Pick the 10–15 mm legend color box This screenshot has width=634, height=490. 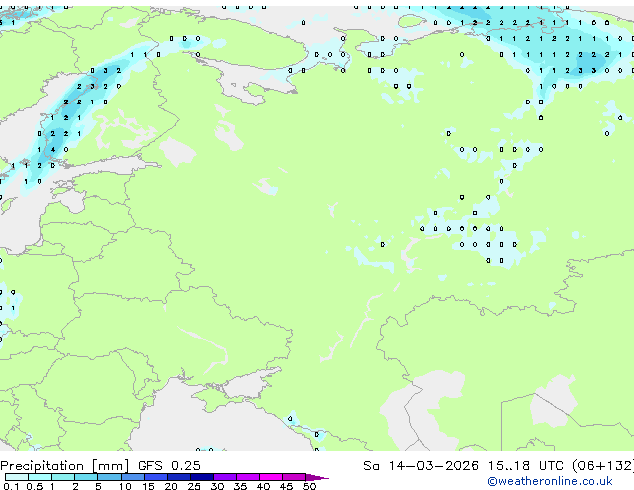click(x=132, y=477)
